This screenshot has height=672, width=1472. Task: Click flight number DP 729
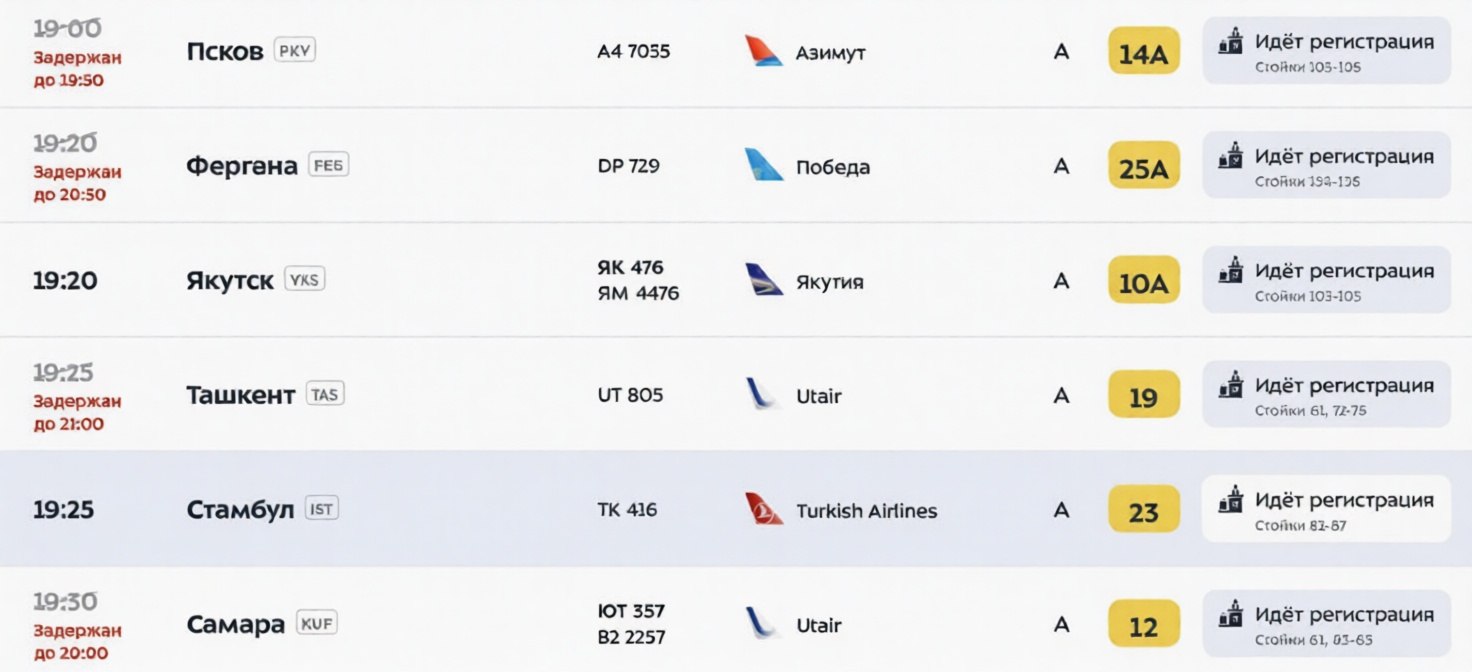[x=628, y=166]
